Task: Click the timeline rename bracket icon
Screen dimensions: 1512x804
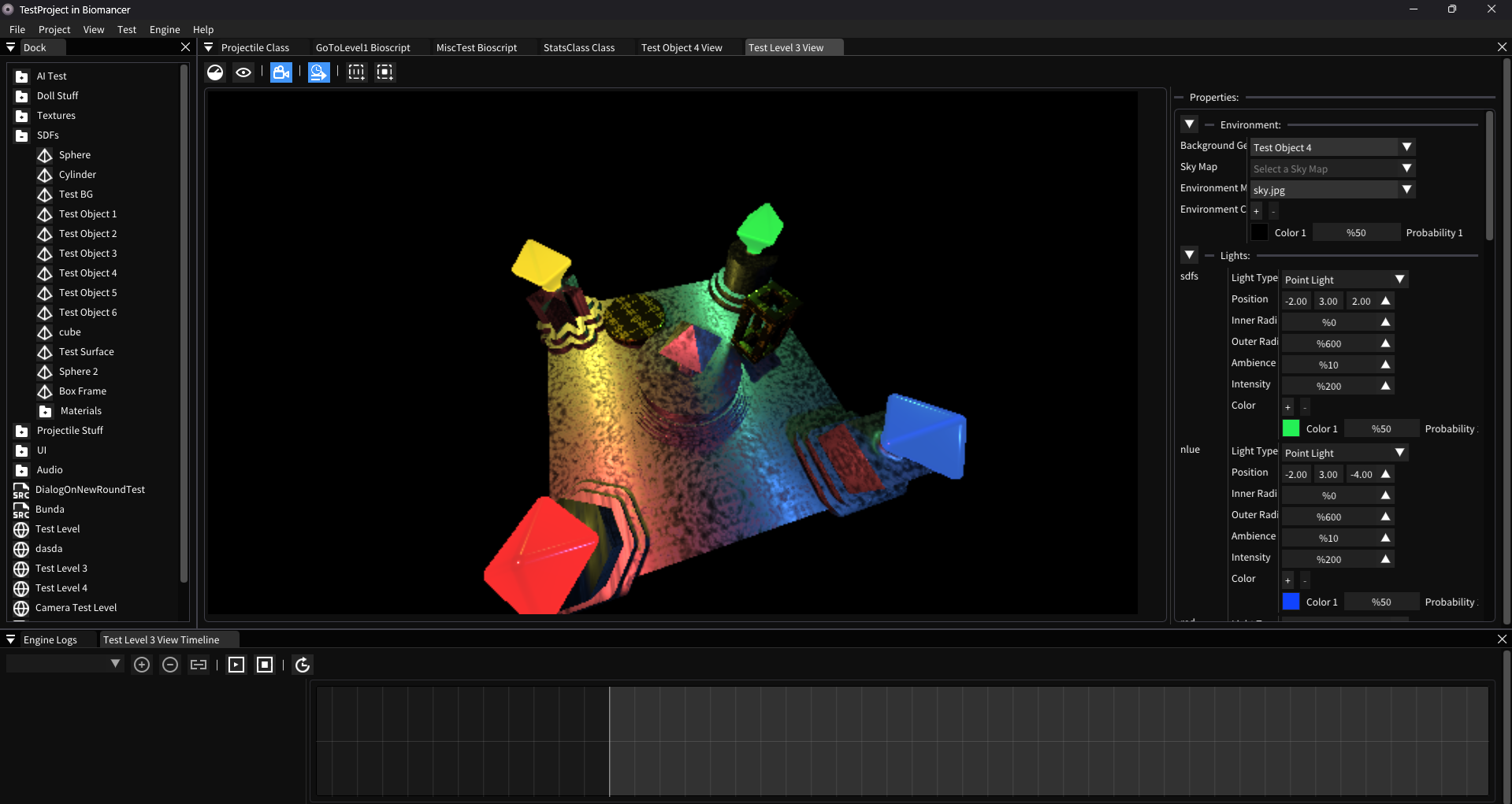Action: click(199, 665)
